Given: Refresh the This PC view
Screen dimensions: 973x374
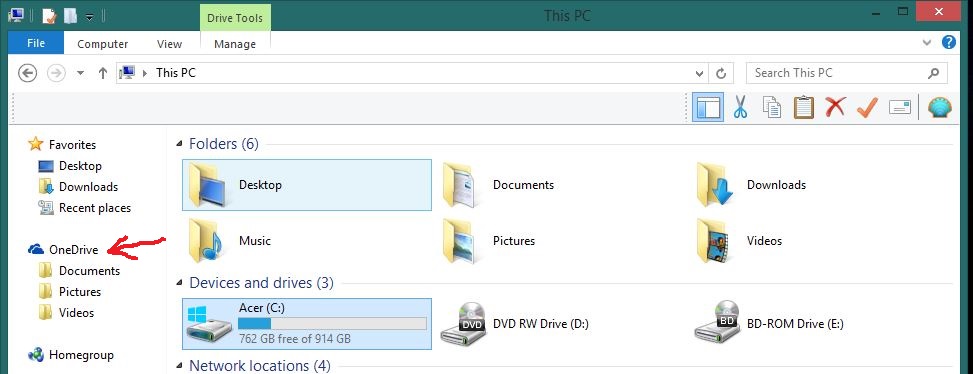Looking at the screenshot, I should pos(720,73).
